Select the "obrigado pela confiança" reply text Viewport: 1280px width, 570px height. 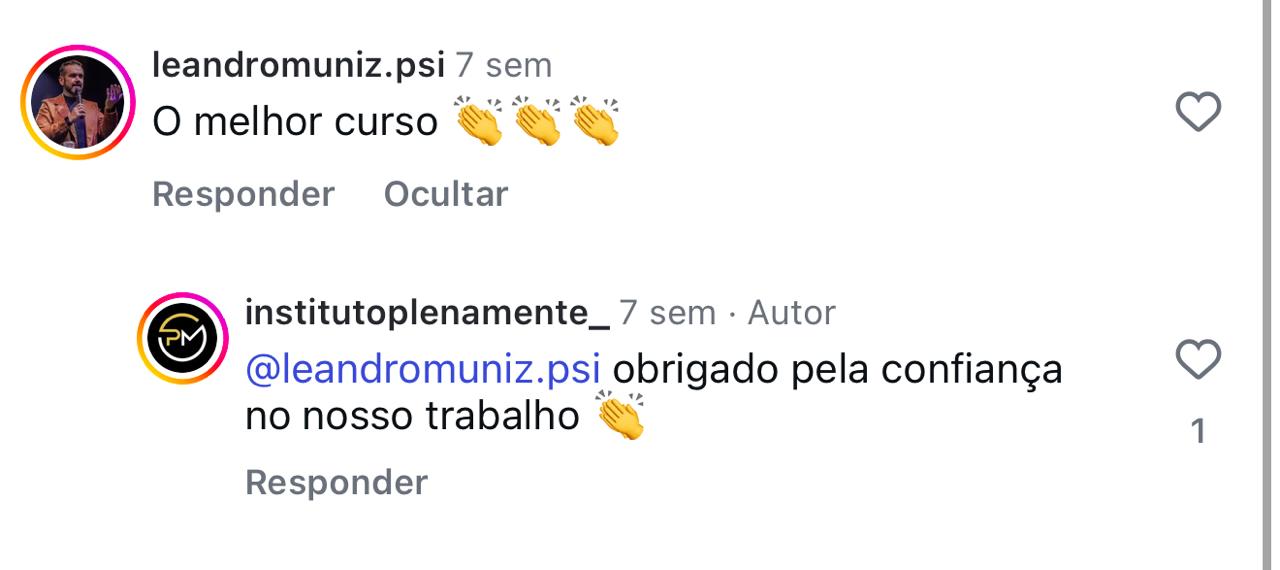pyautogui.click(x=837, y=370)
